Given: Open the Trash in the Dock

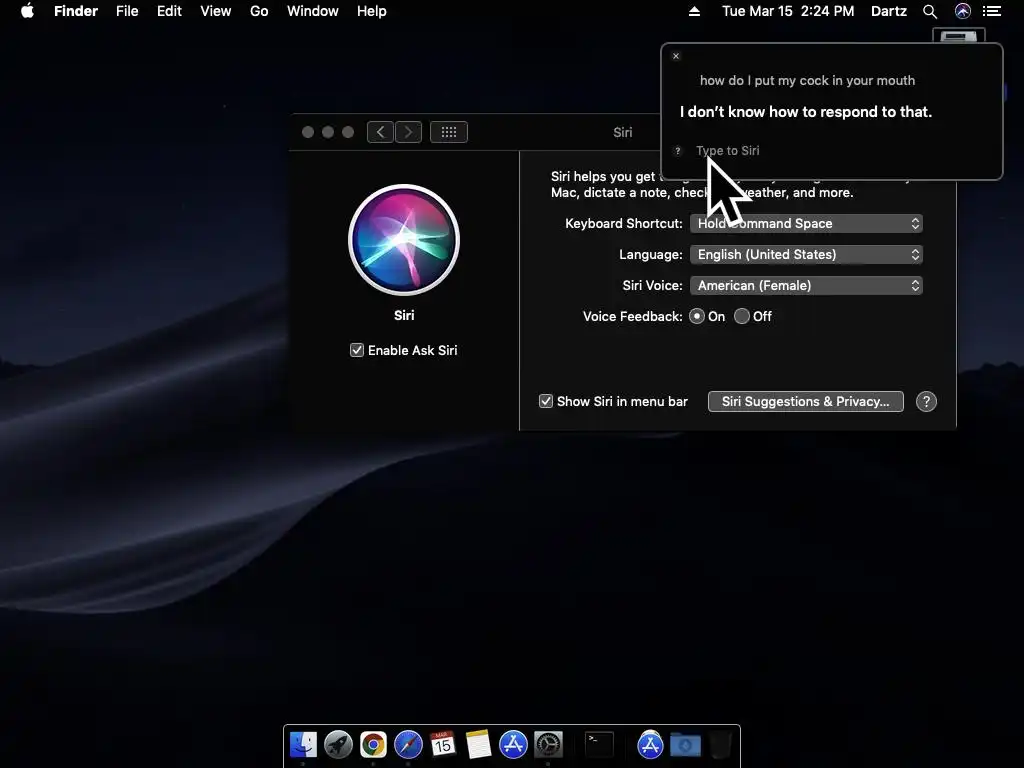Looking at the screenshot, I should click(x=721, y=744).
